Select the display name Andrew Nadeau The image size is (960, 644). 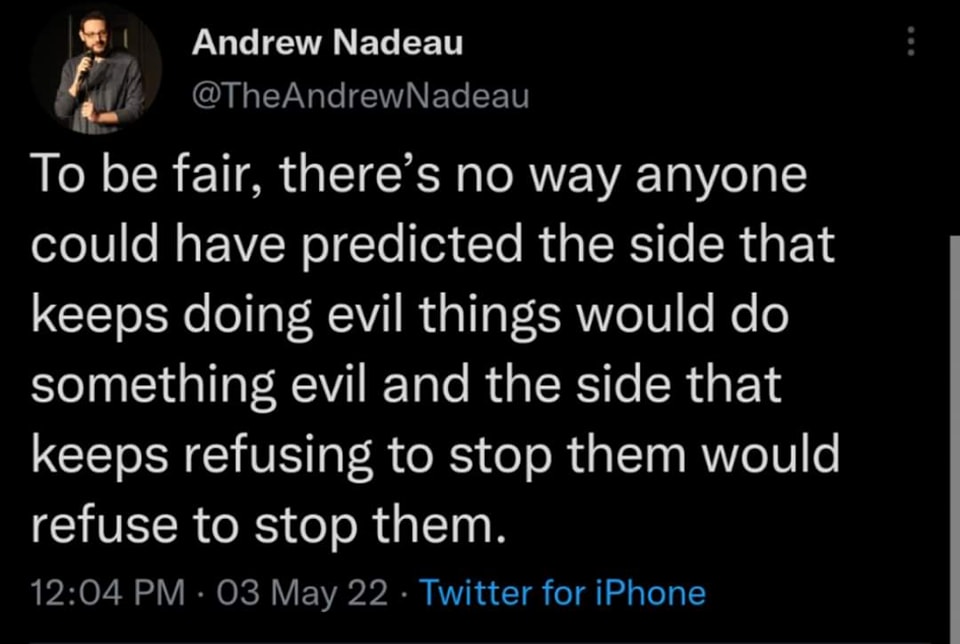tap(330, 42)
